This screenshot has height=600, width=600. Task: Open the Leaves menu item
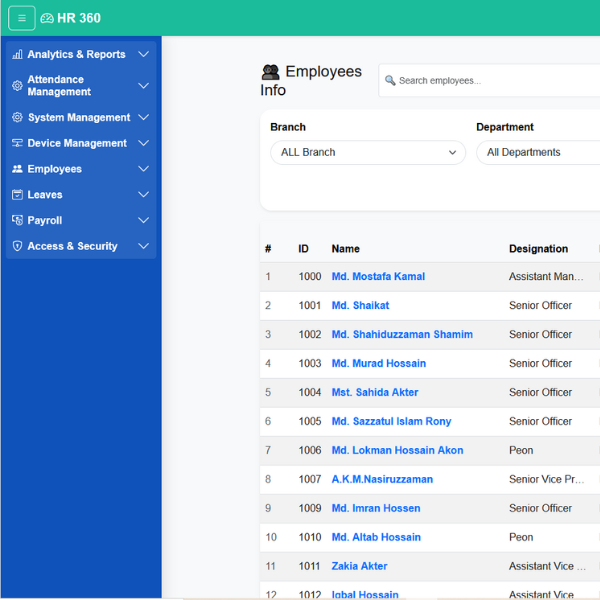click(45, 195)
